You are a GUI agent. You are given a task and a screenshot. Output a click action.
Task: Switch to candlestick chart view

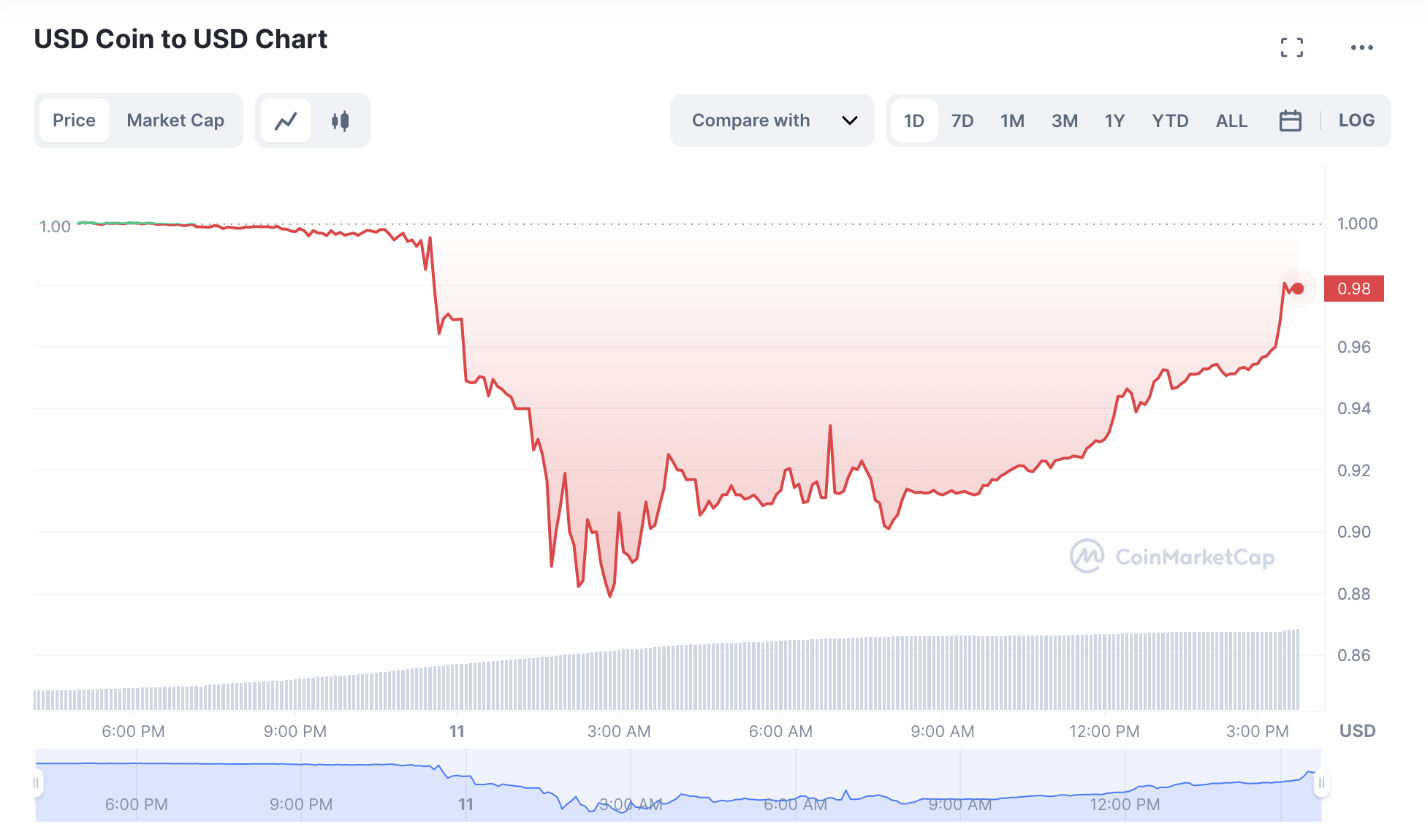(340, 121)
